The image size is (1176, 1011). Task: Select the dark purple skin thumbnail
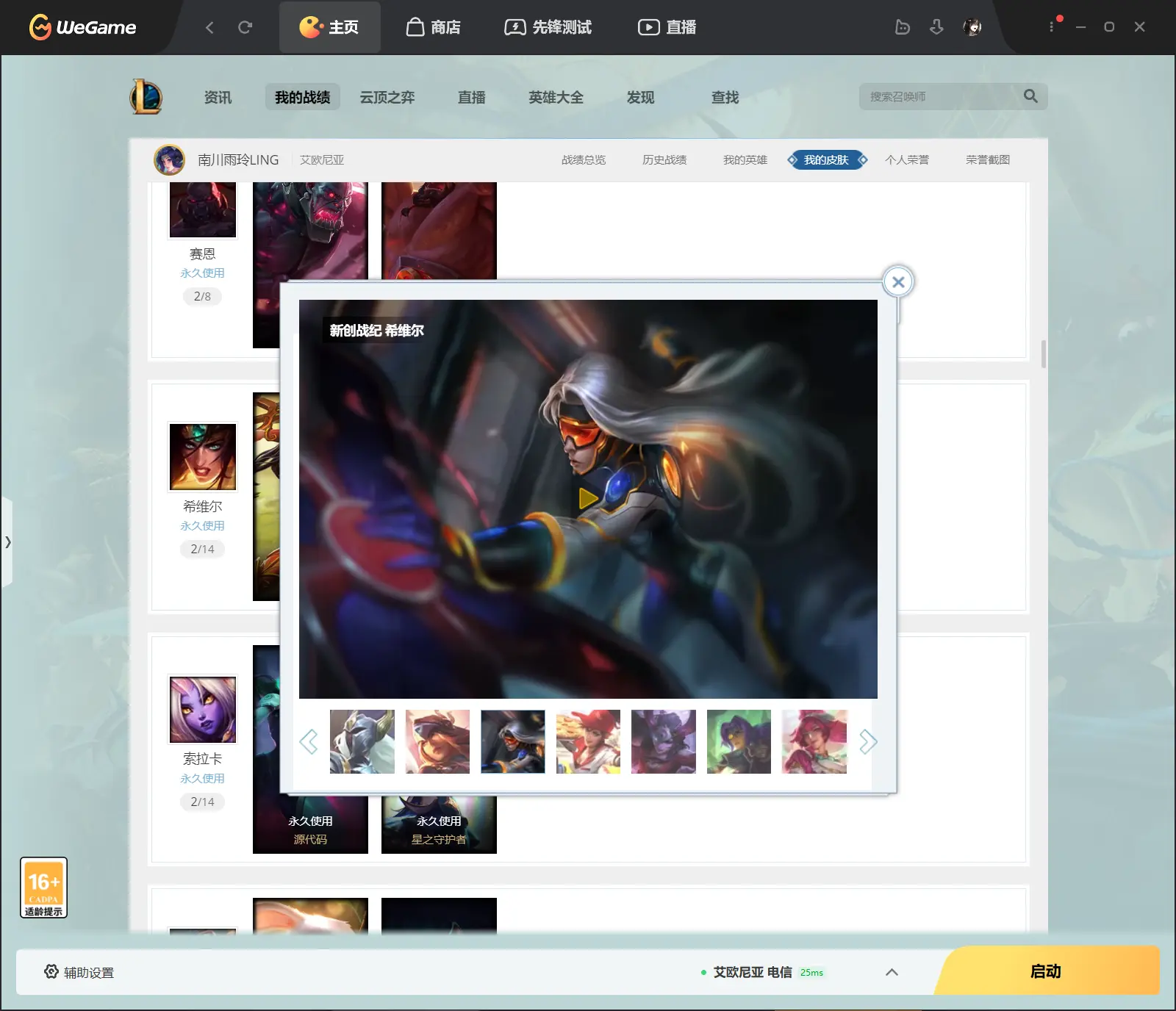pos(664,741)
